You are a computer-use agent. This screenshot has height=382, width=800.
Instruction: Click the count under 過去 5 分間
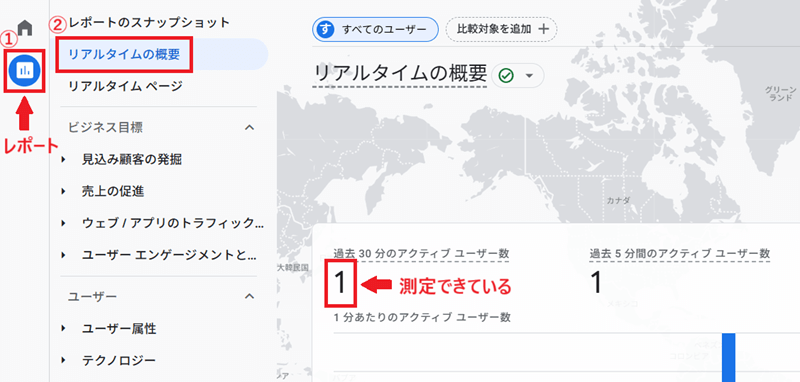point(596,283)
